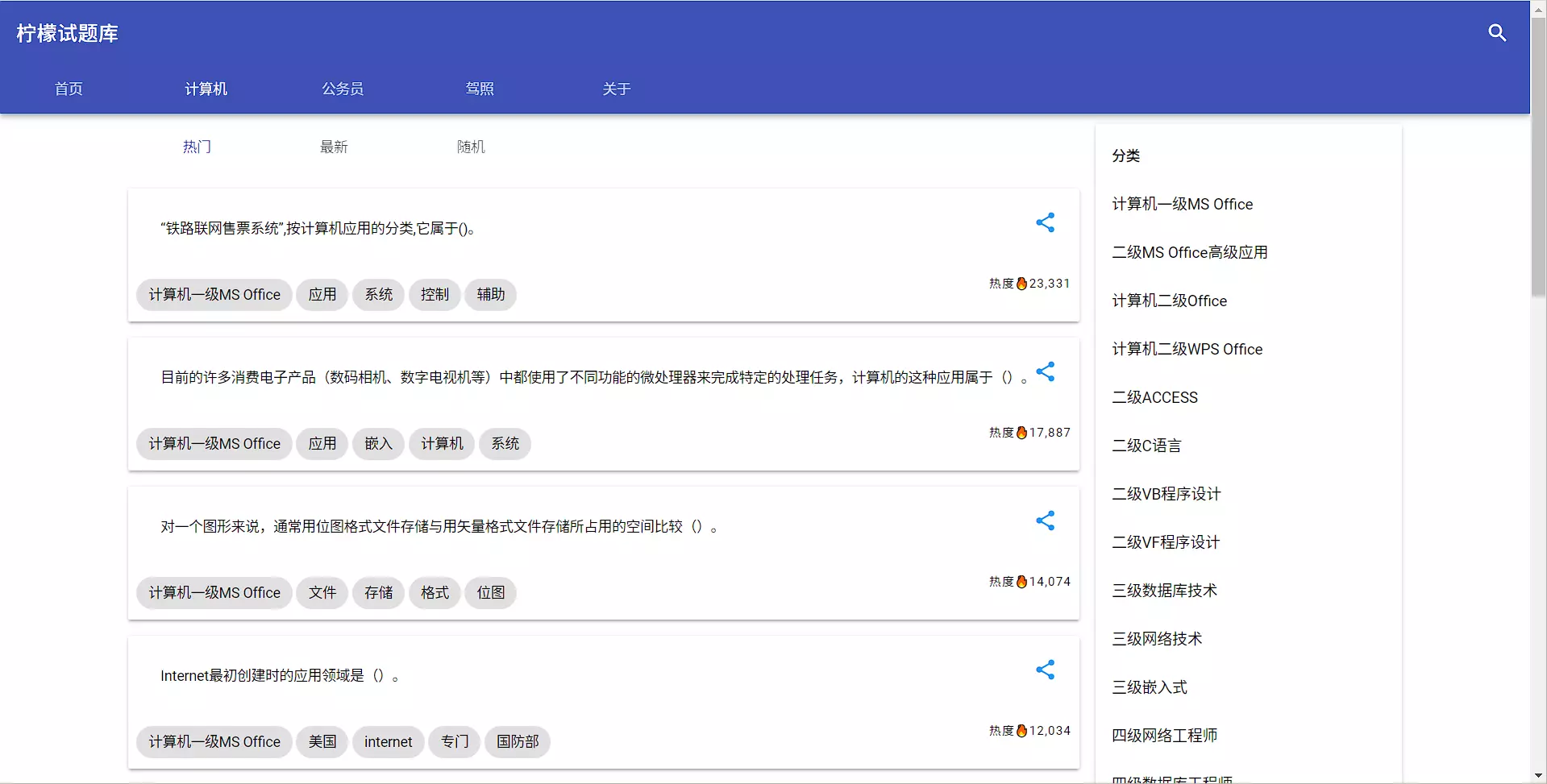Open the search magnifier icon

coord(1497,33)
